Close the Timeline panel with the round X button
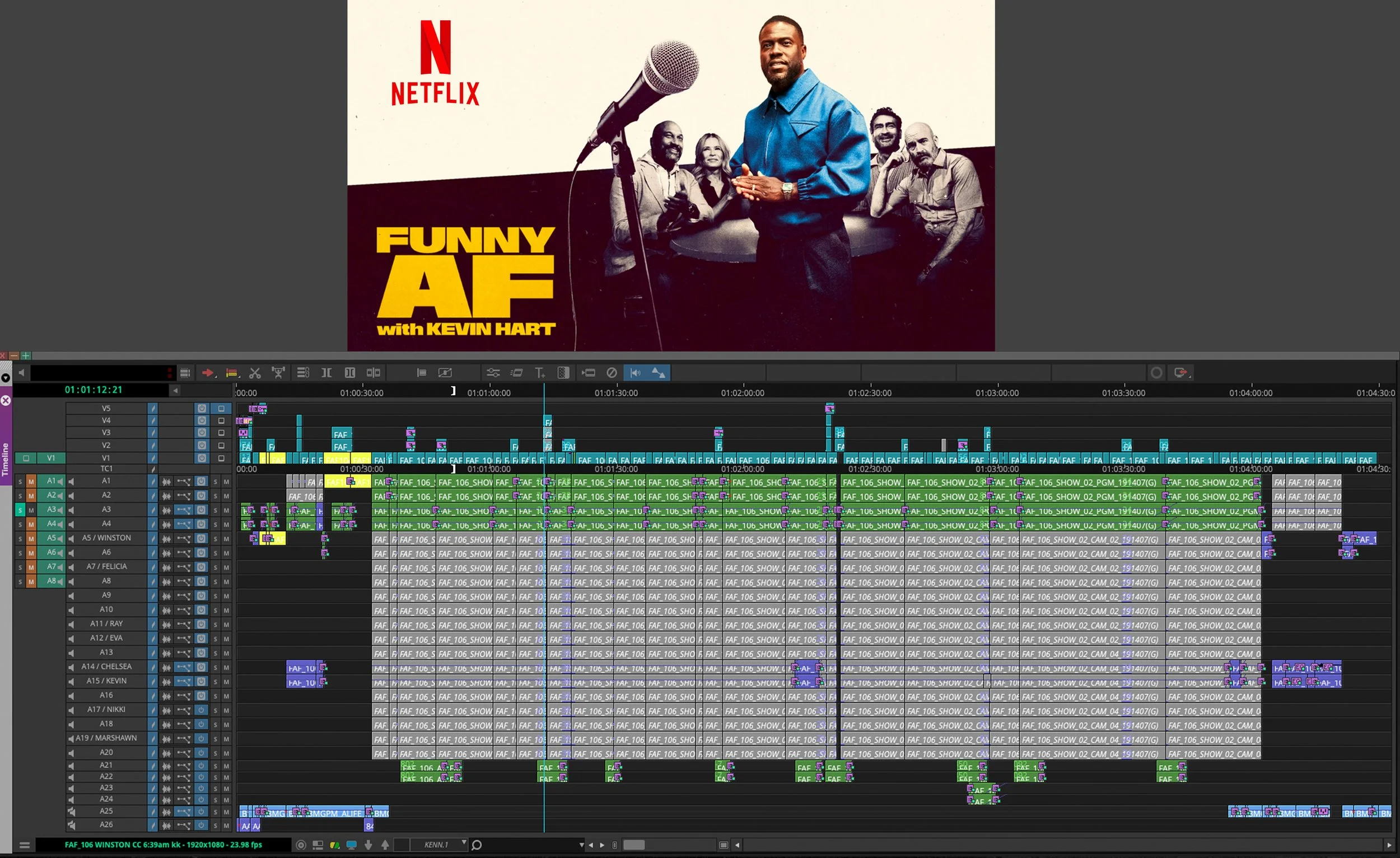This screenshot has height=858, width=1400. click(6, 400)
